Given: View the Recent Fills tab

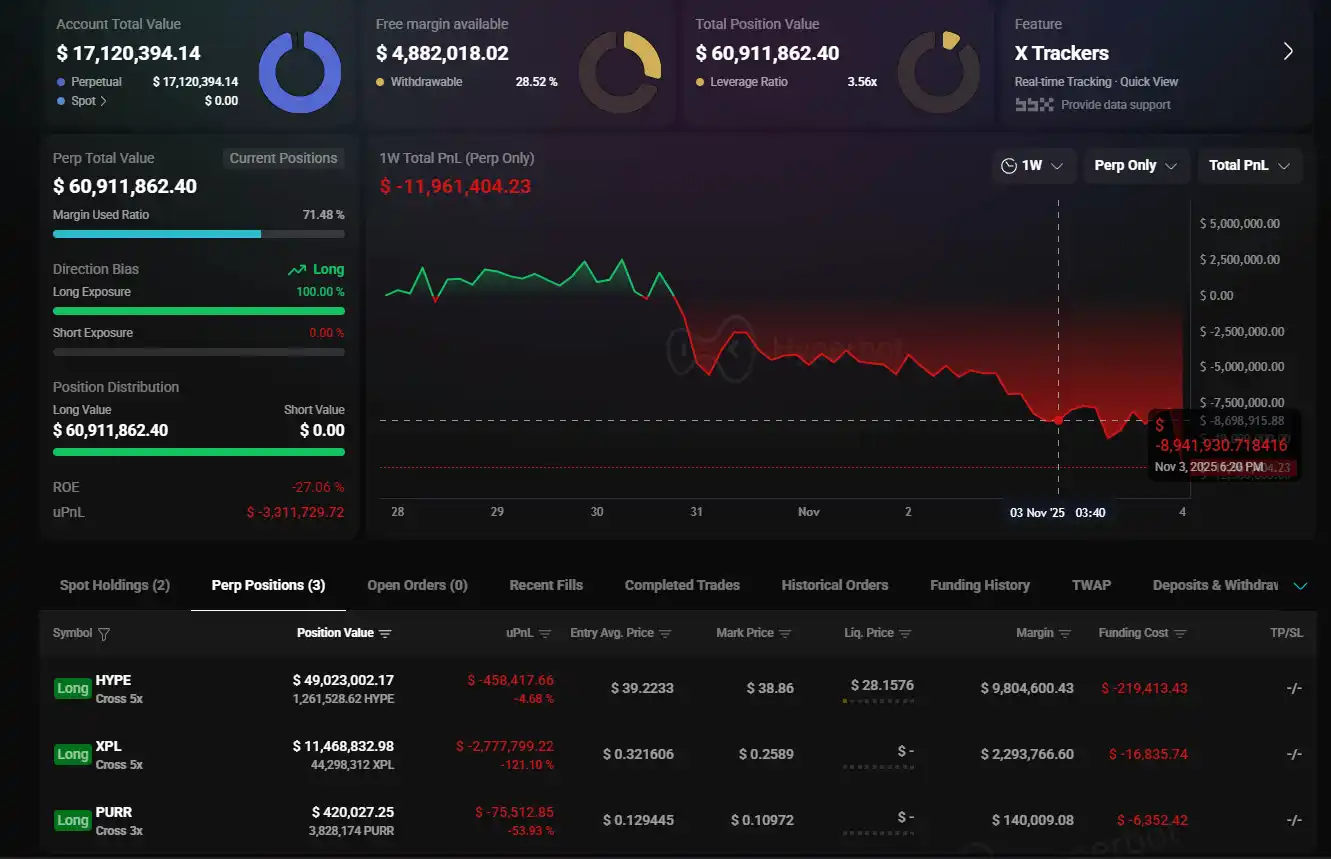Looking at the screenshot, I should (546, 585).
